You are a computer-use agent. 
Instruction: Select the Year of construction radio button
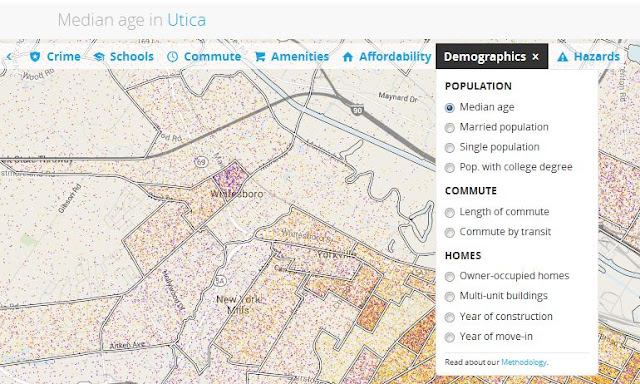pyautogui.click(x=450, y=317)
